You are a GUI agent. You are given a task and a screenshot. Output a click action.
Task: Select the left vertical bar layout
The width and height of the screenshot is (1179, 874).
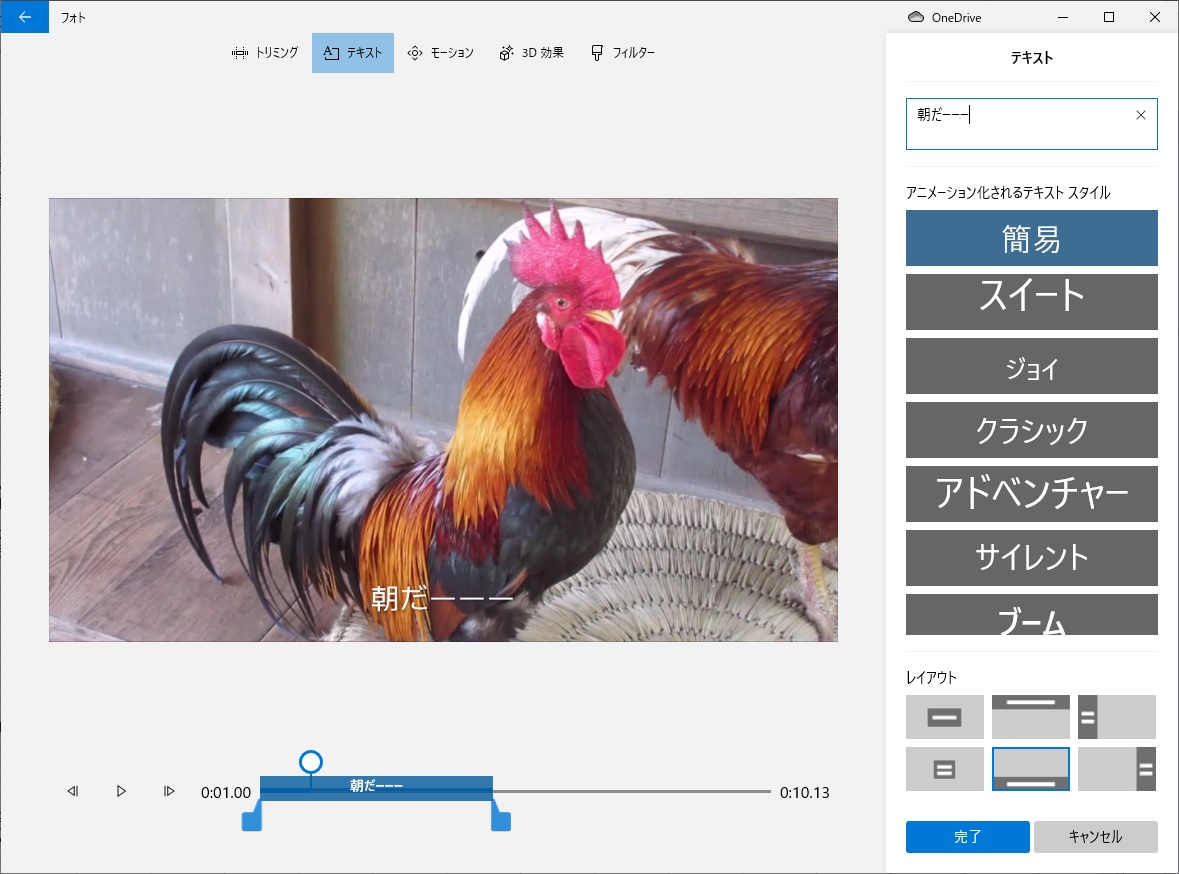[1117, 717]
